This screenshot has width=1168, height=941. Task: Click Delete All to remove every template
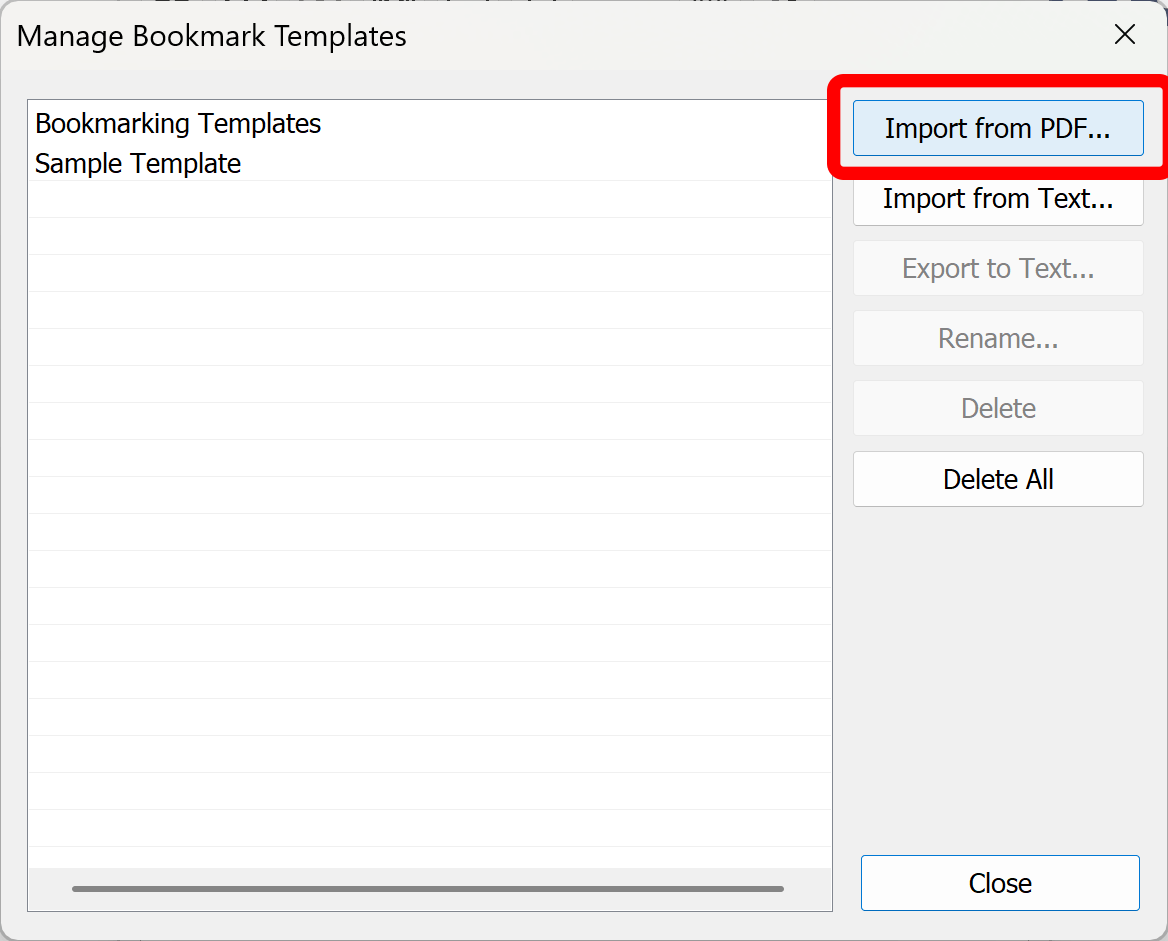point(998,478)
